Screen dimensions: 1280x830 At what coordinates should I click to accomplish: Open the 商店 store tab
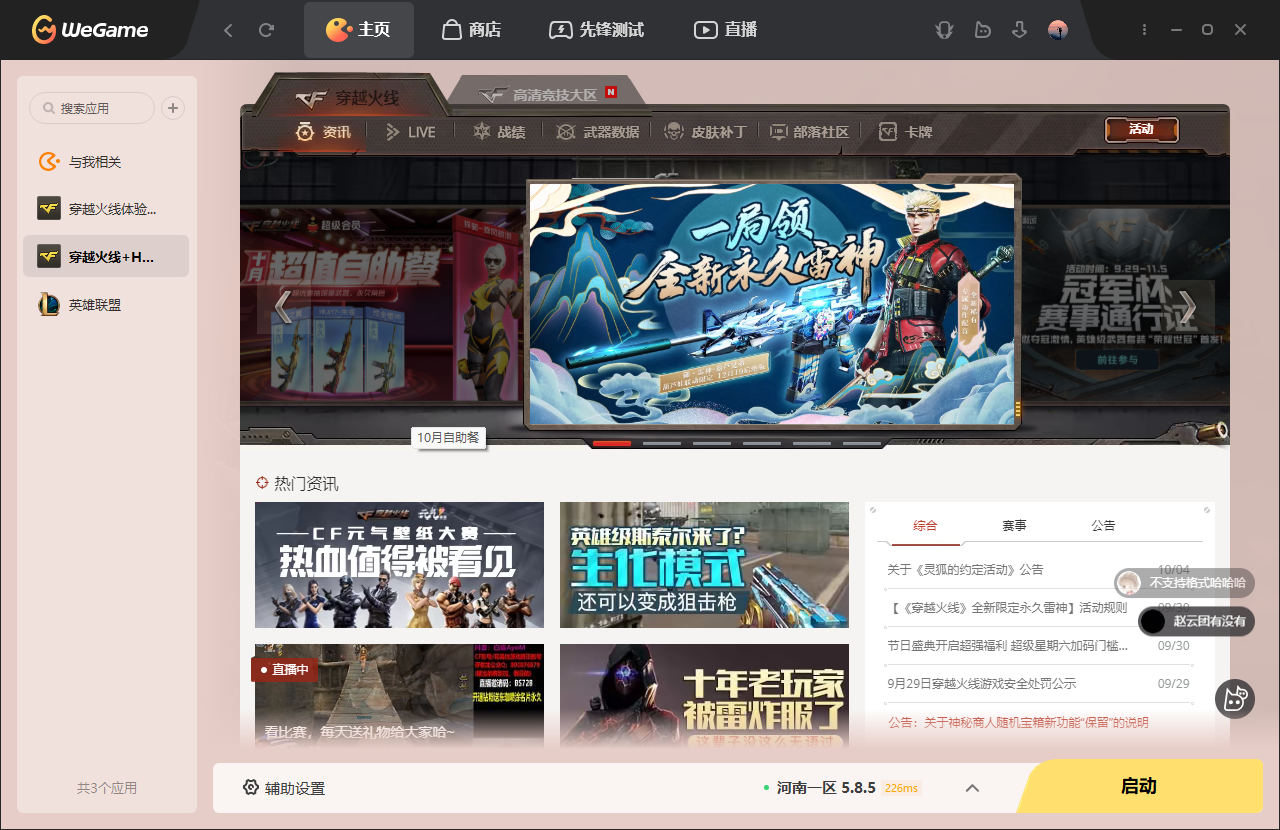tap(471, 30)
